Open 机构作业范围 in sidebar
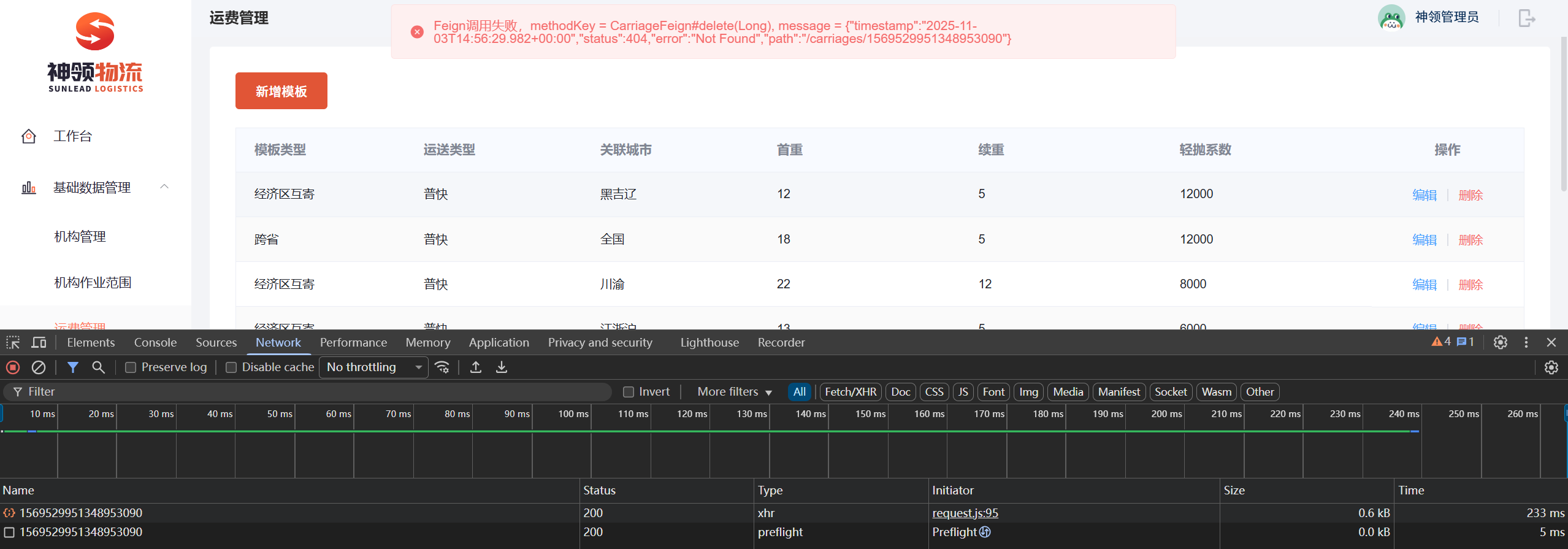The width and height of the screenshot is (1568, 549). [93, 283]
